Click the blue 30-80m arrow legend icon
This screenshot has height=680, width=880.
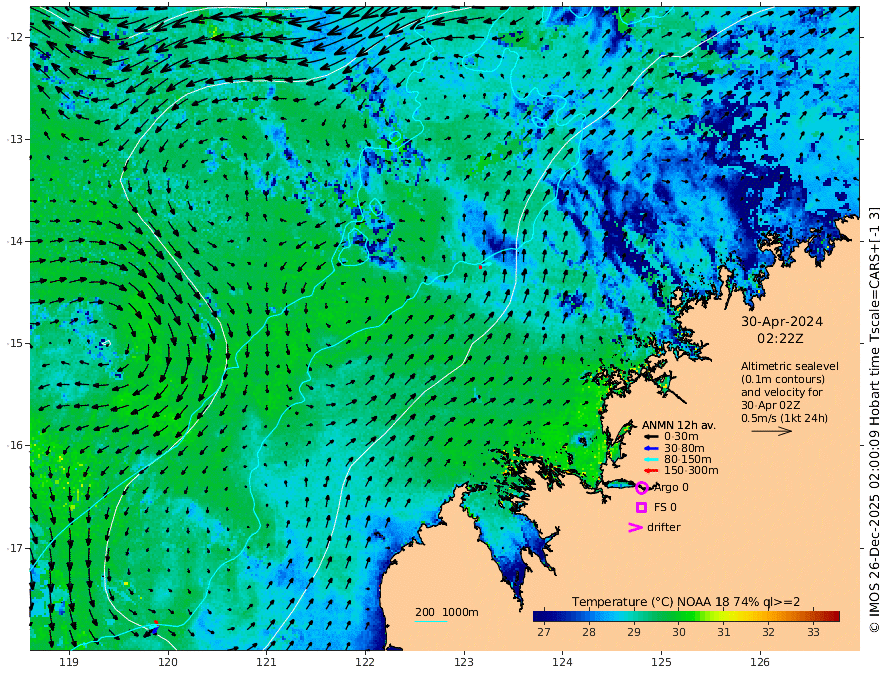point(650,448)
